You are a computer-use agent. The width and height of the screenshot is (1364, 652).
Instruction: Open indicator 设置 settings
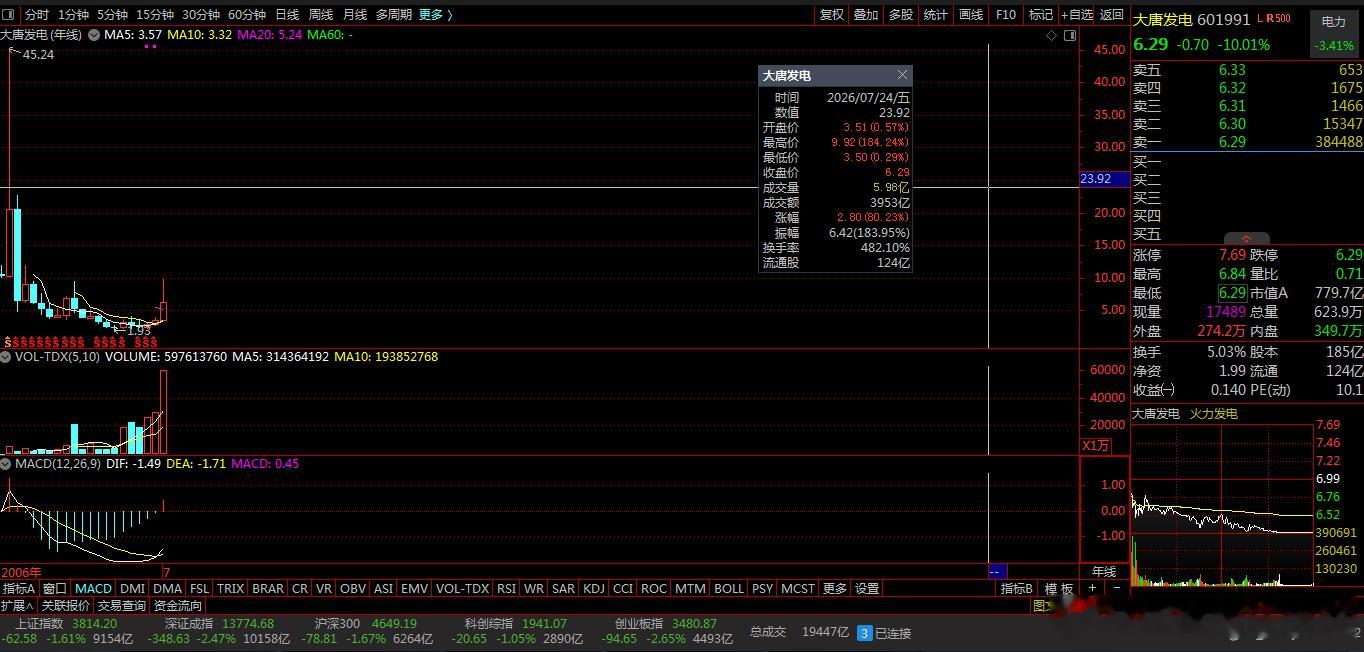[867, 589]
